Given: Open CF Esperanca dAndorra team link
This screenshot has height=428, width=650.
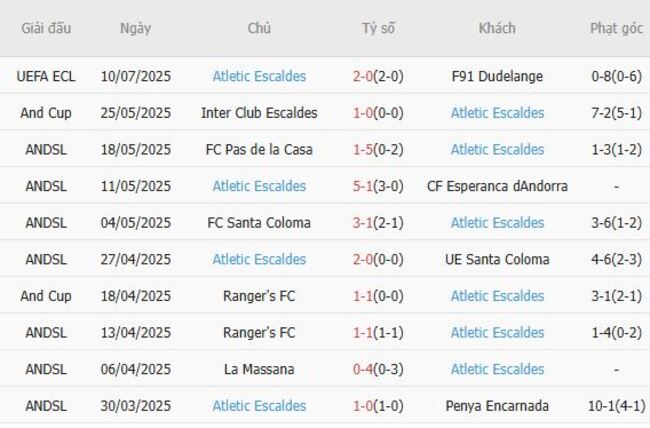Looking at the screenshot, I should (497, 186).
